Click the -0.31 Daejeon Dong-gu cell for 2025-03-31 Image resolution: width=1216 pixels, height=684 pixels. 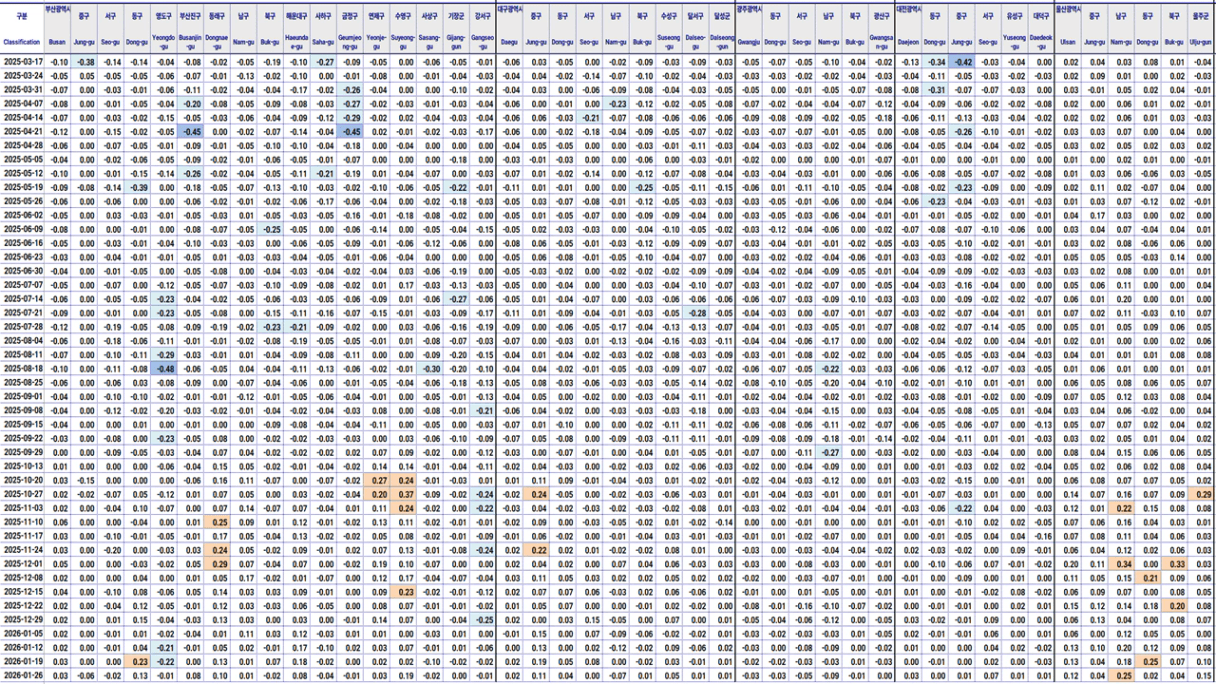935,90
